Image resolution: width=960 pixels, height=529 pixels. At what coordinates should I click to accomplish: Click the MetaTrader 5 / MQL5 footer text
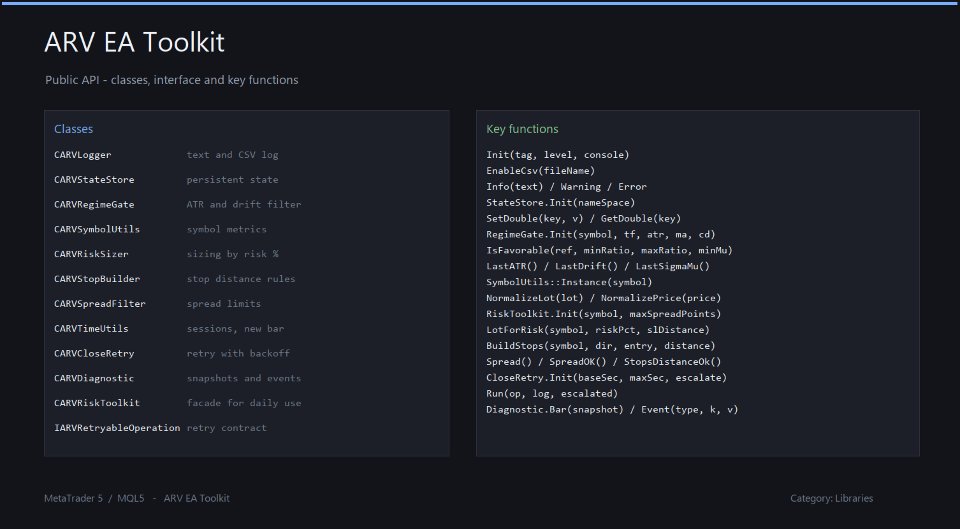click(x=137, y=498)
